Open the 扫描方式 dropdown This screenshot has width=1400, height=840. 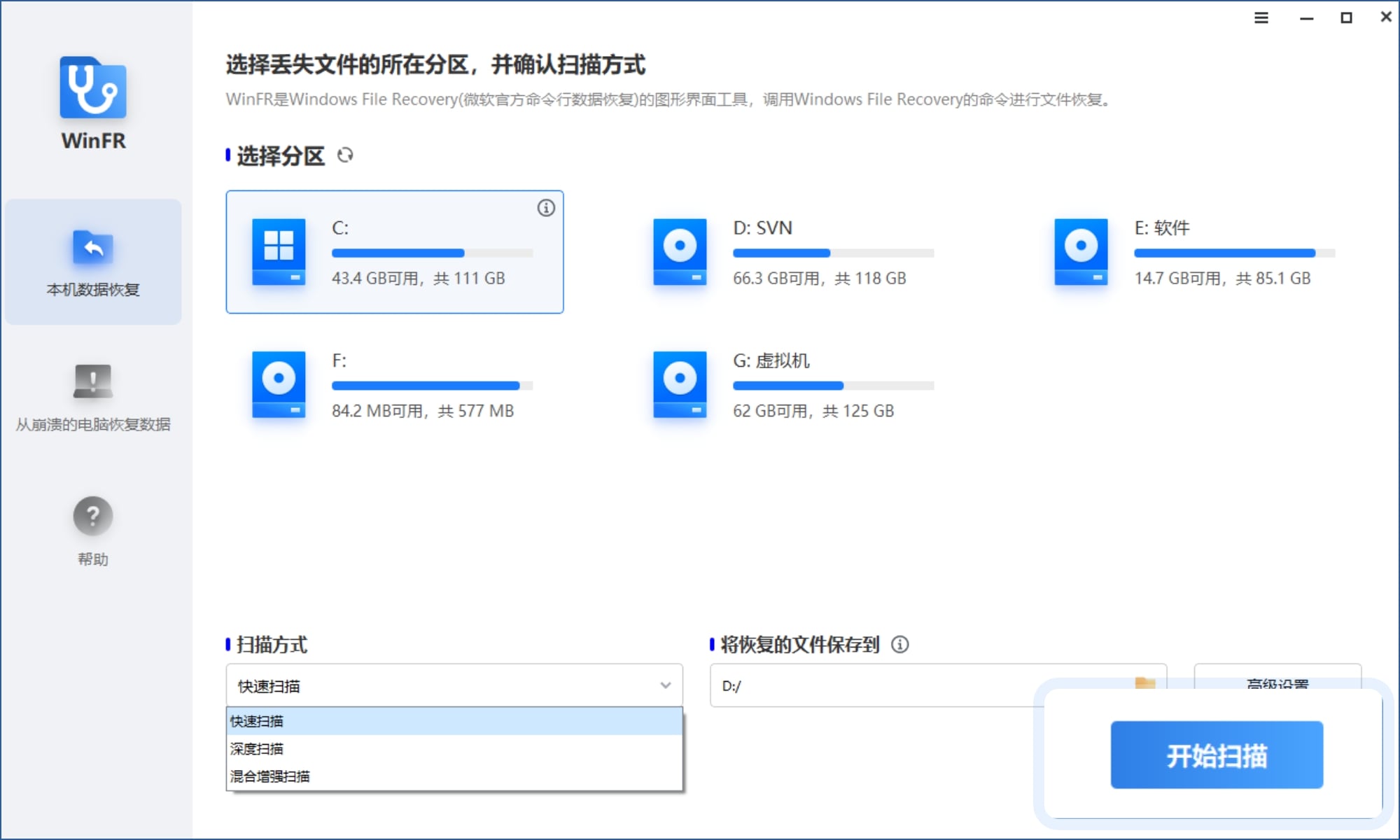[454, 686]
